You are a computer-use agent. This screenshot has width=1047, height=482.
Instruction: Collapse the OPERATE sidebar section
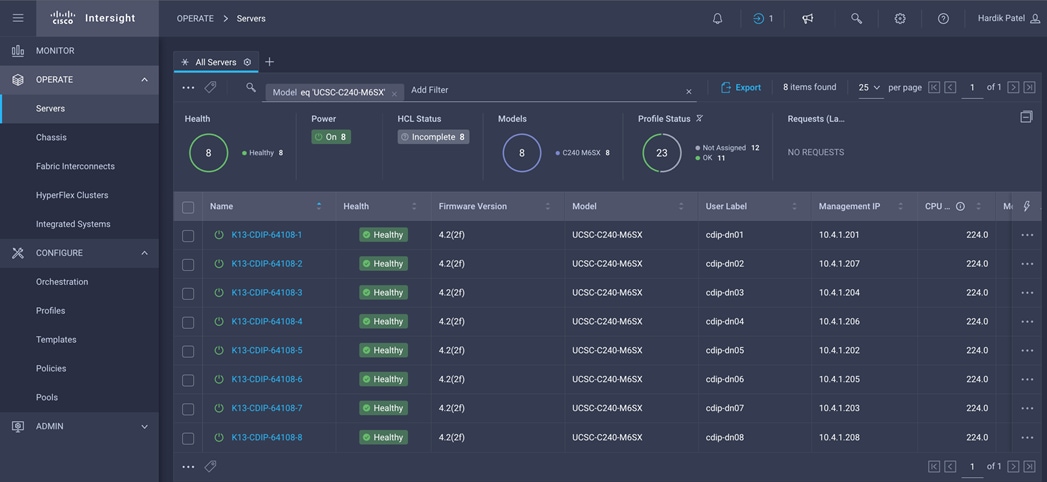click(144, 80)
